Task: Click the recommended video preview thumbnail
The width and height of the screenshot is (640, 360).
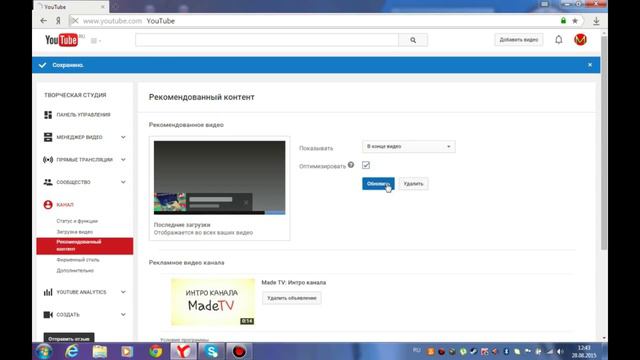Action: (220, 178)
